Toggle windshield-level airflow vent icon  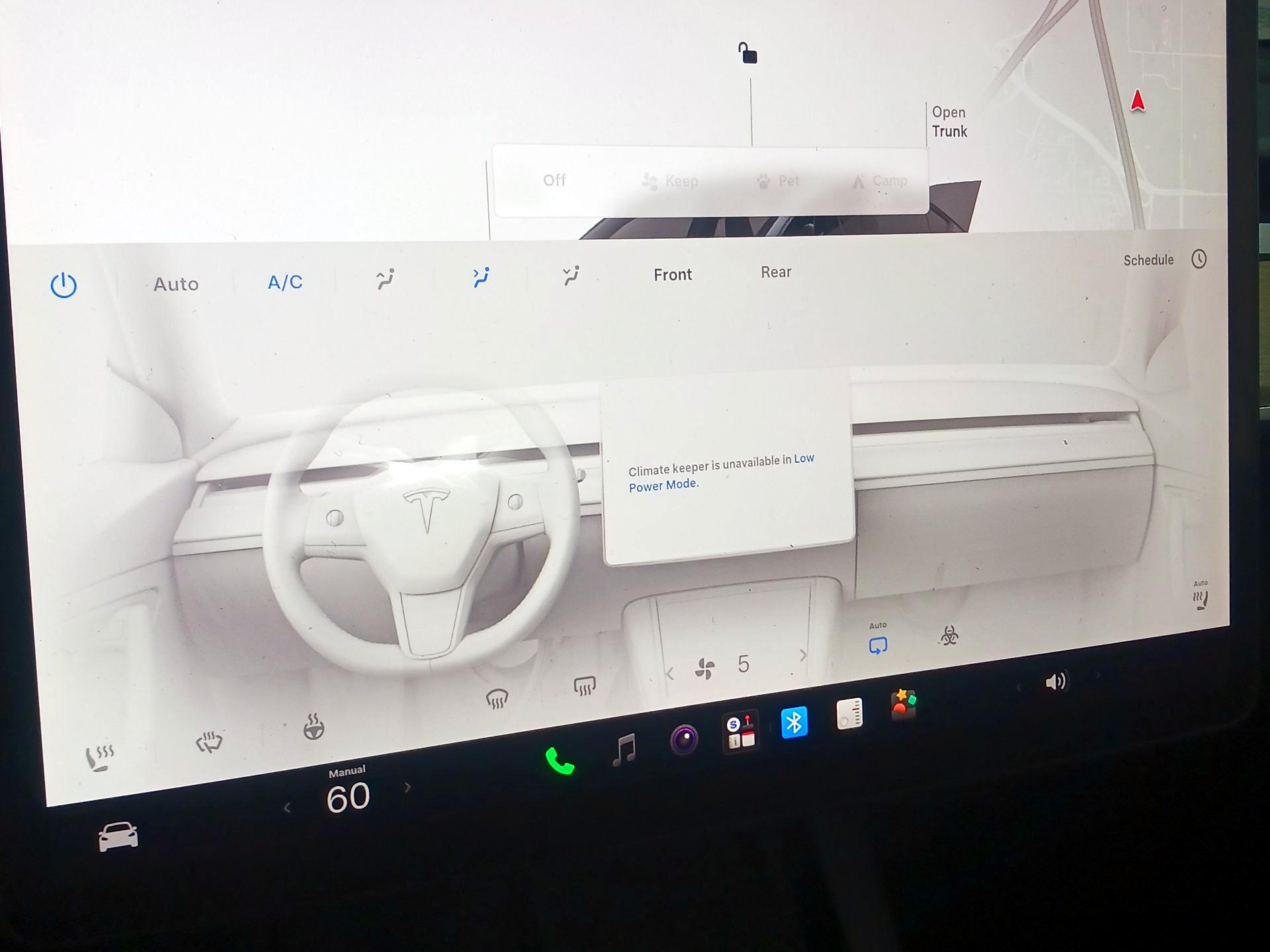pyautogui.click(x=385, y=278)
